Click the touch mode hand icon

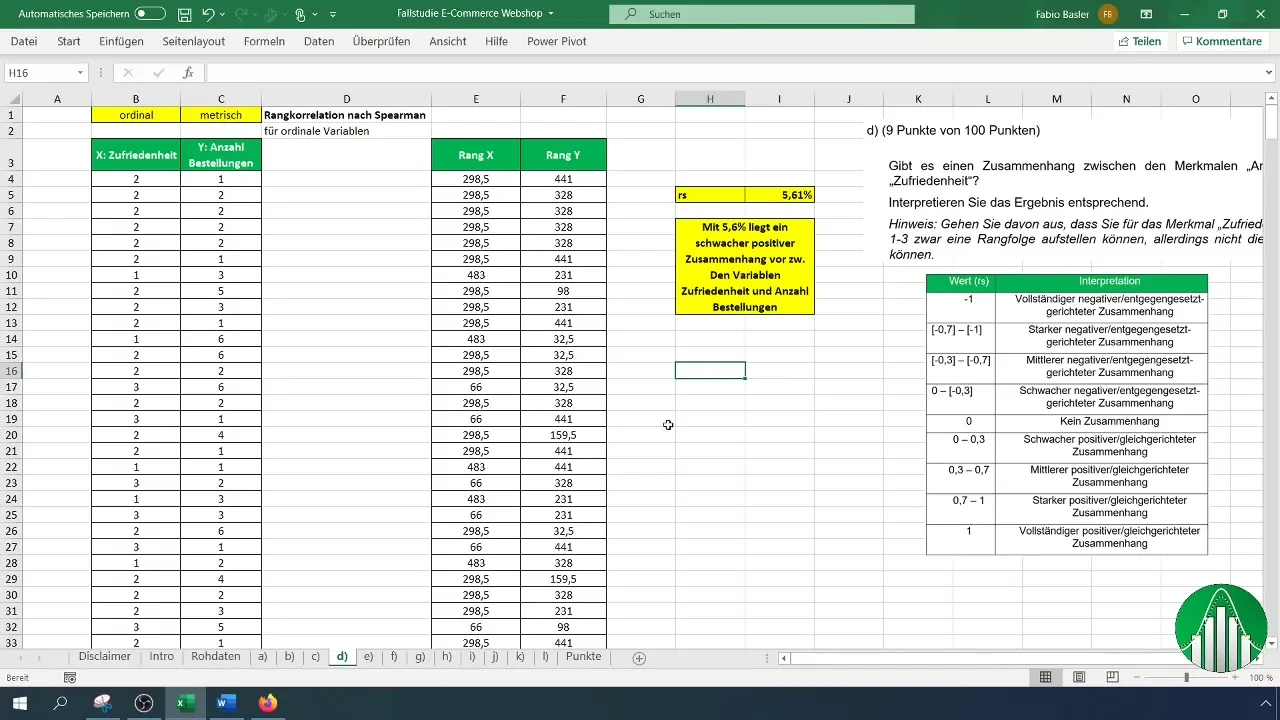(x=300, y=15)
